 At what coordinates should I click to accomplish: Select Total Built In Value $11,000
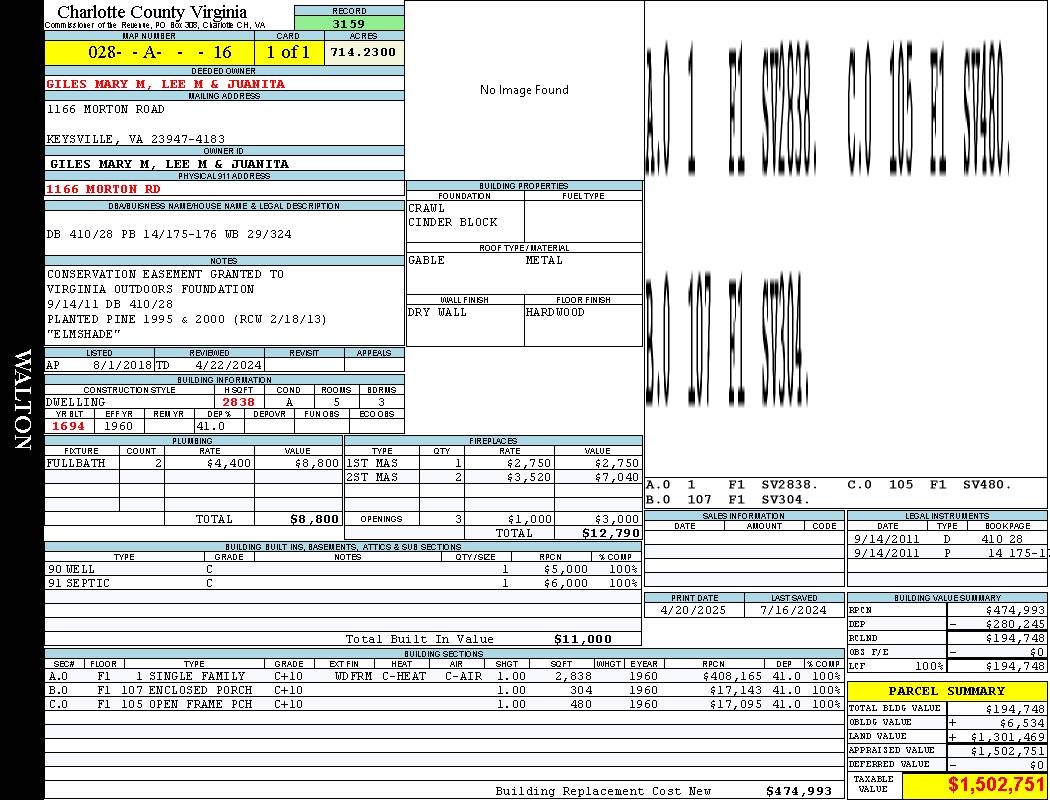(583, 639)
